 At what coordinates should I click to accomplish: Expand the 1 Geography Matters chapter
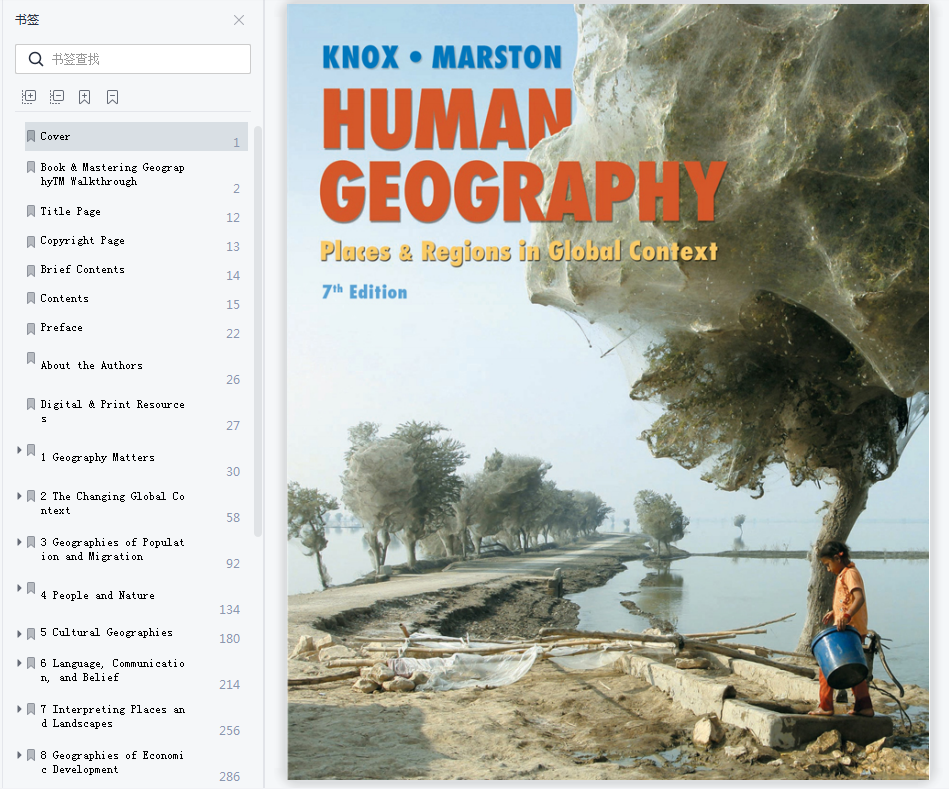click(19, 450)
